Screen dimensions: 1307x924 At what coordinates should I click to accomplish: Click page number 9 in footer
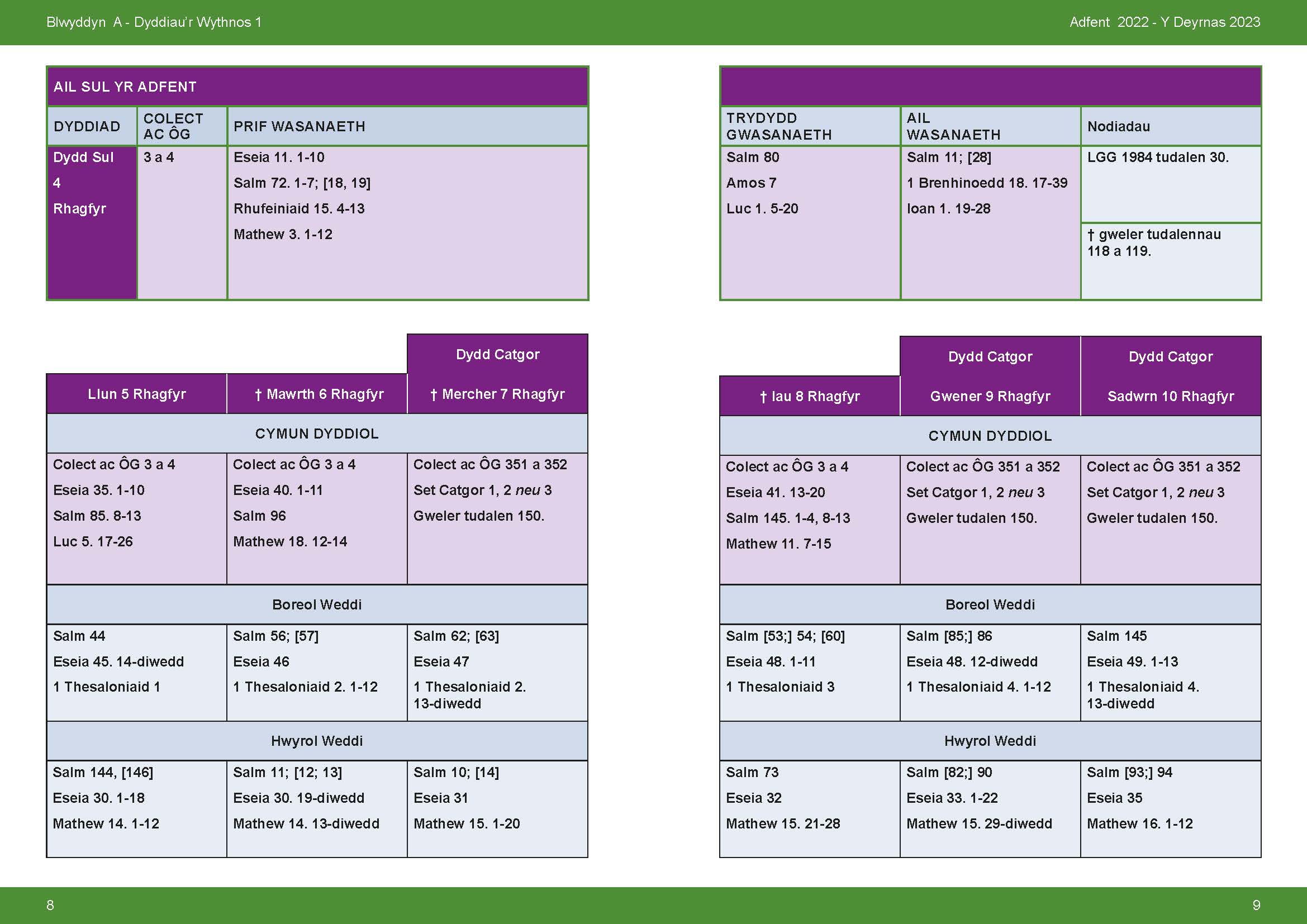point(1256,904)
